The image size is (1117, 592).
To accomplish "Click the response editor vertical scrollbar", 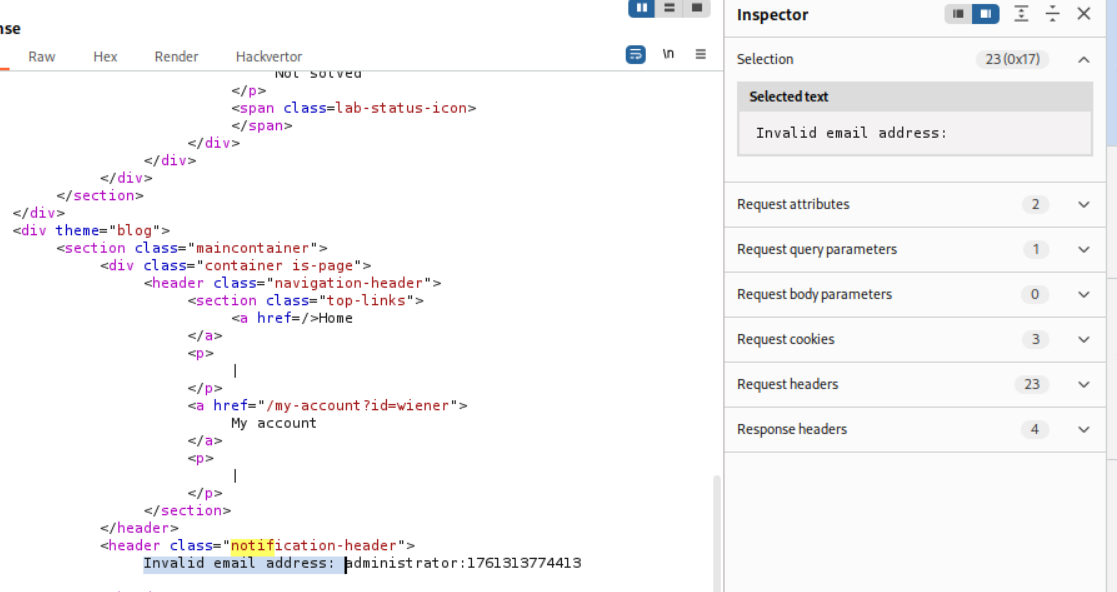I will click(716, 530).
